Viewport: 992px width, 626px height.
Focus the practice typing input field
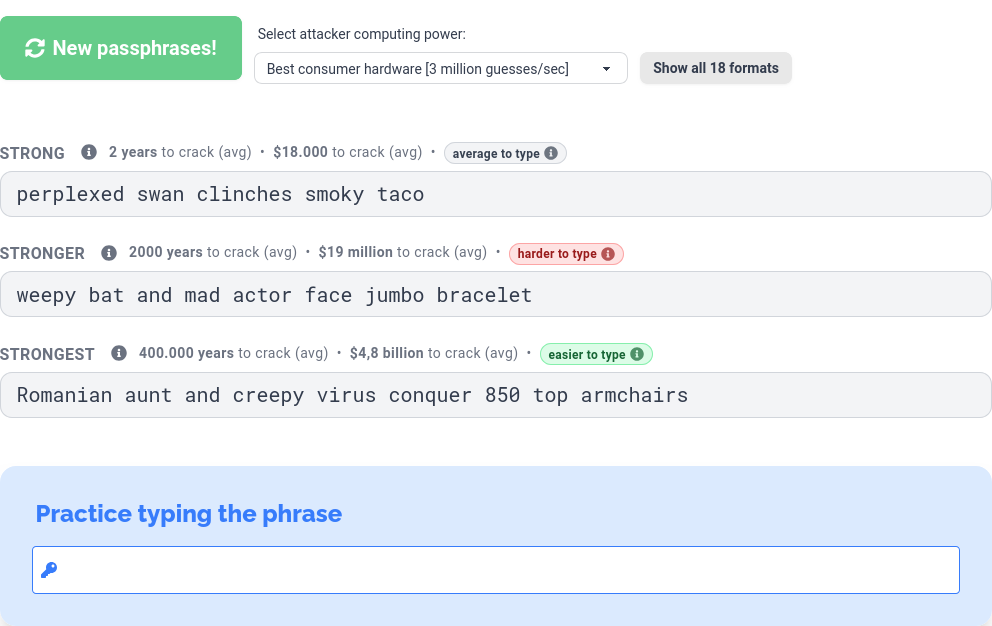500,570
